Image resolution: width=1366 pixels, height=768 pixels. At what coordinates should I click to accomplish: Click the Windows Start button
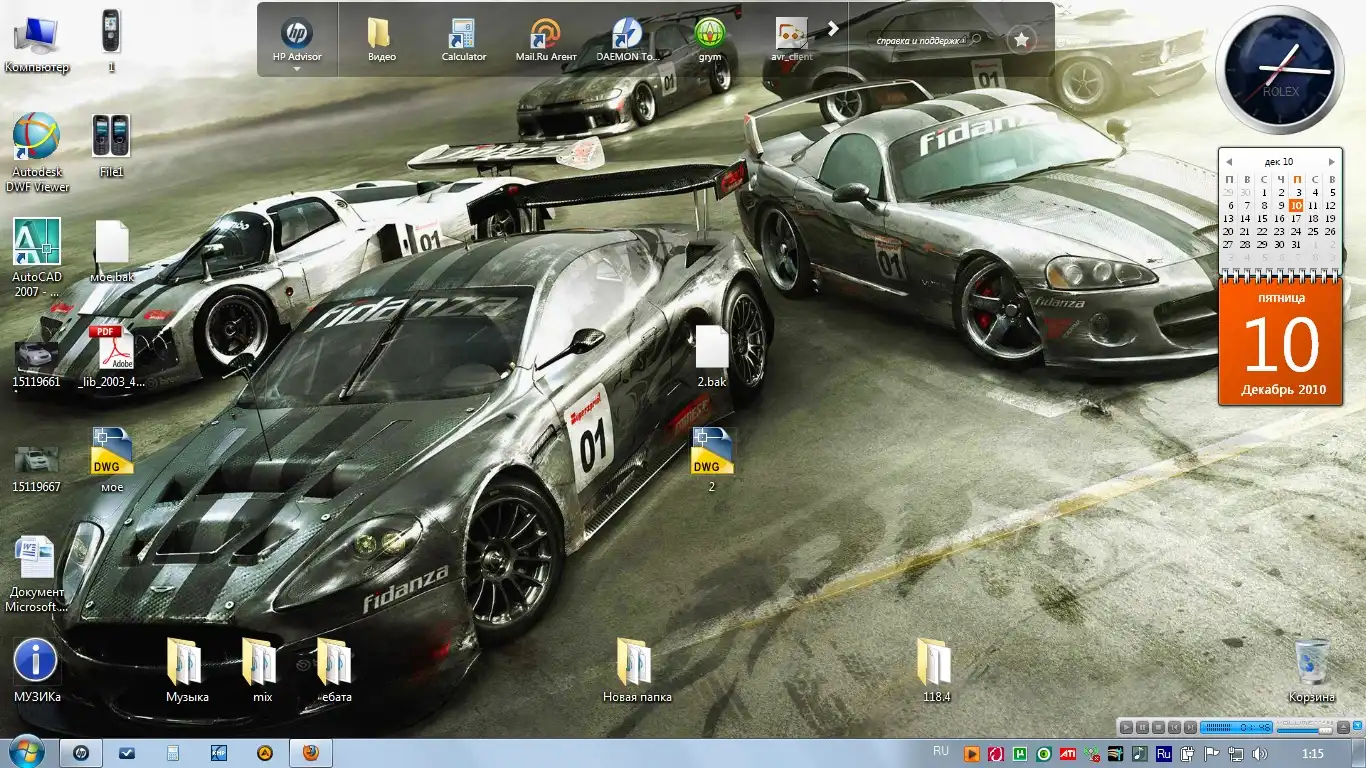tap(26, 752)
